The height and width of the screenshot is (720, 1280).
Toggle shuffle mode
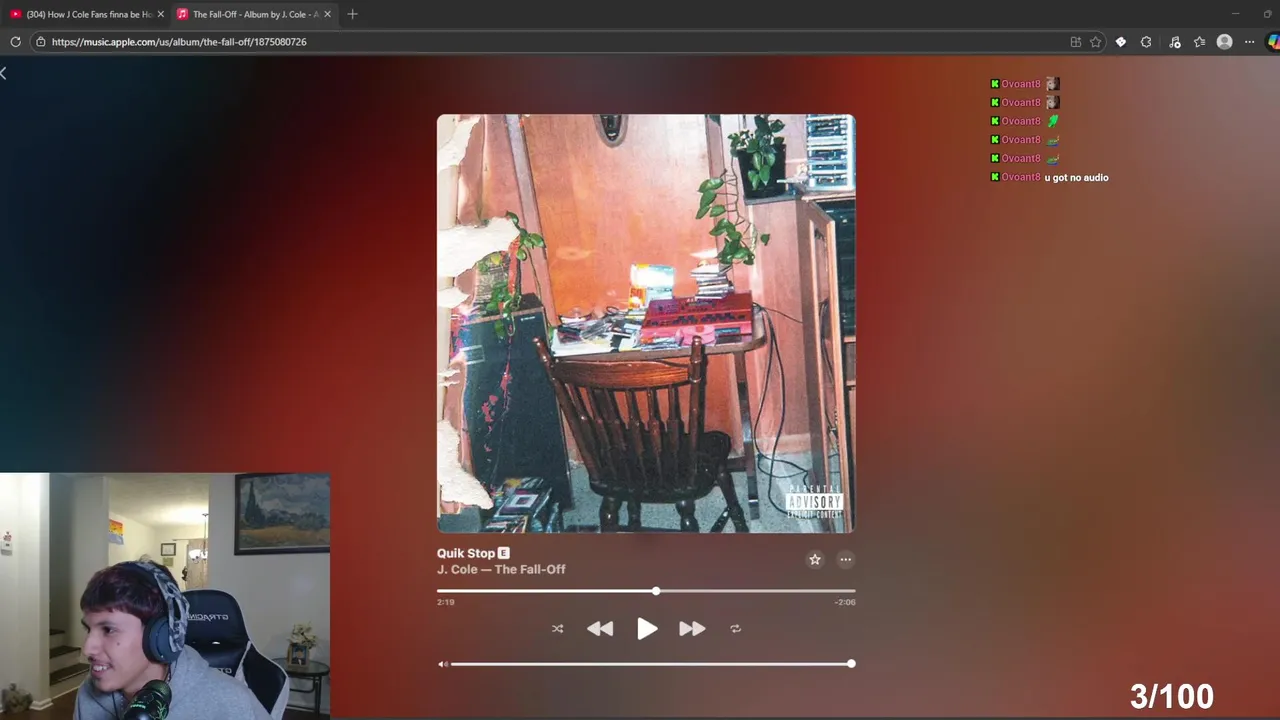click(x=557, y=629)
